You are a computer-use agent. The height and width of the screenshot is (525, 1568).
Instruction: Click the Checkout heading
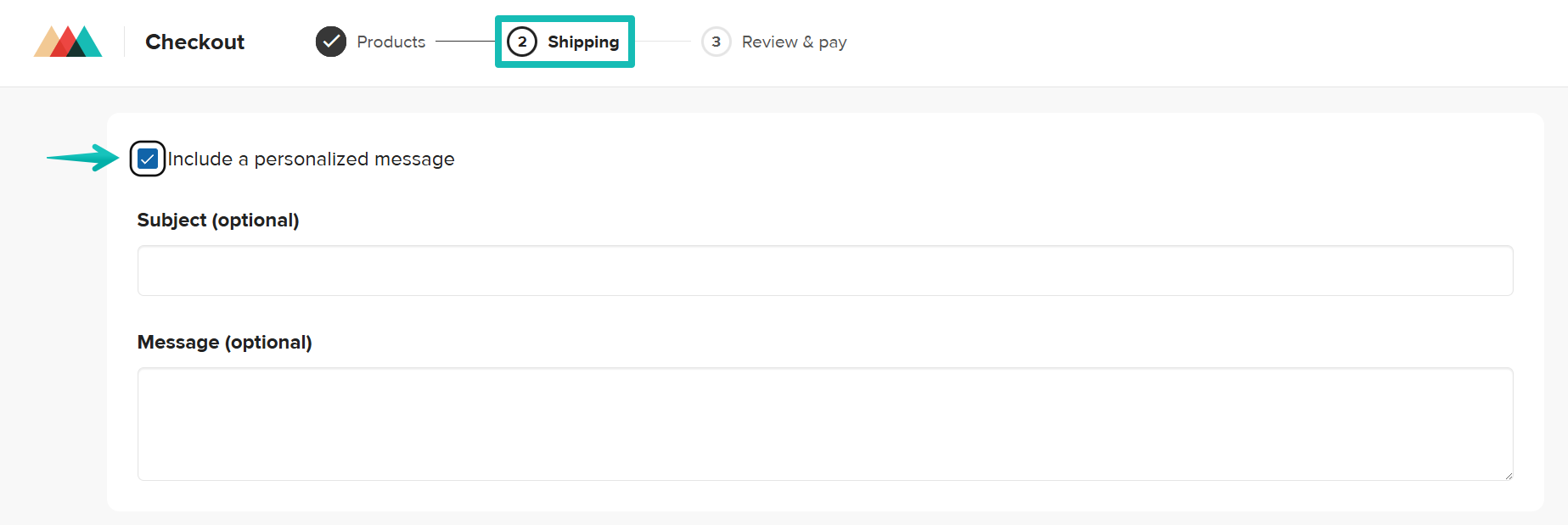tap(194, 42)
